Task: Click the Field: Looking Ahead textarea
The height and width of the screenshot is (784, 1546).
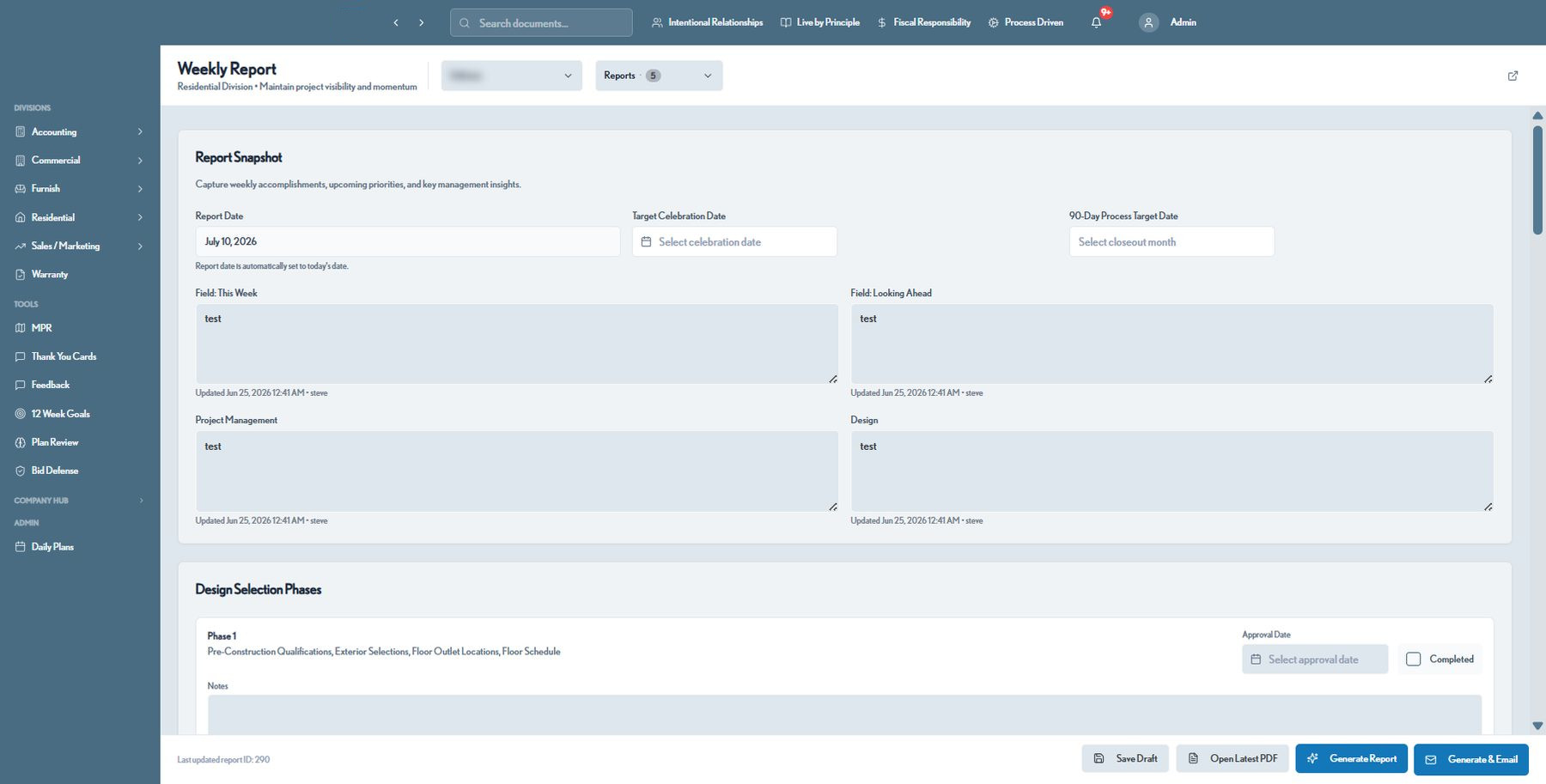Action: pyautogui.click(x=1172, y=343)
